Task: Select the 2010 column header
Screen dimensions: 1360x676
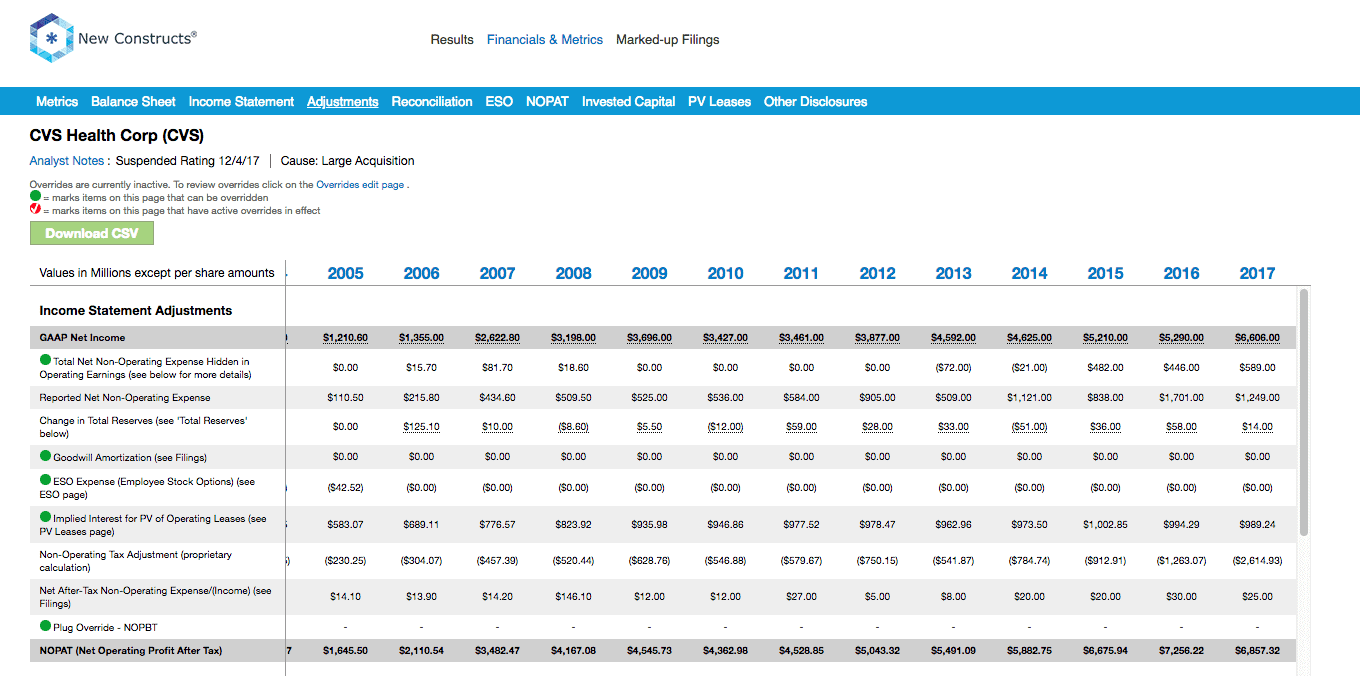Action: [726, 273]
